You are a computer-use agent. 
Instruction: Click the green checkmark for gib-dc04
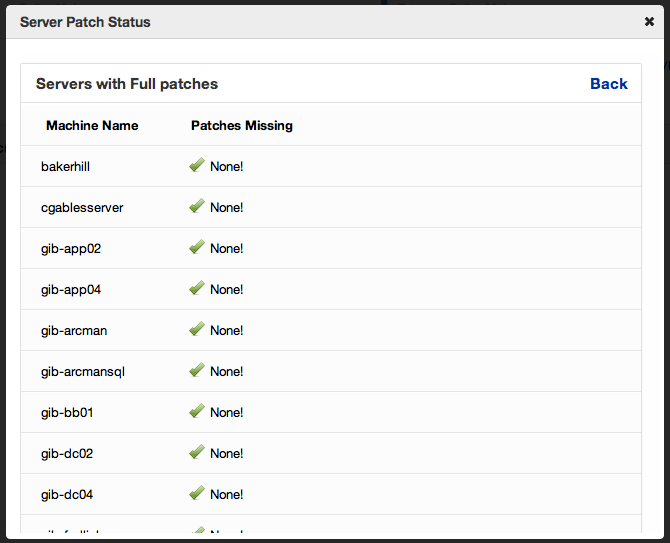click(197, 493)
